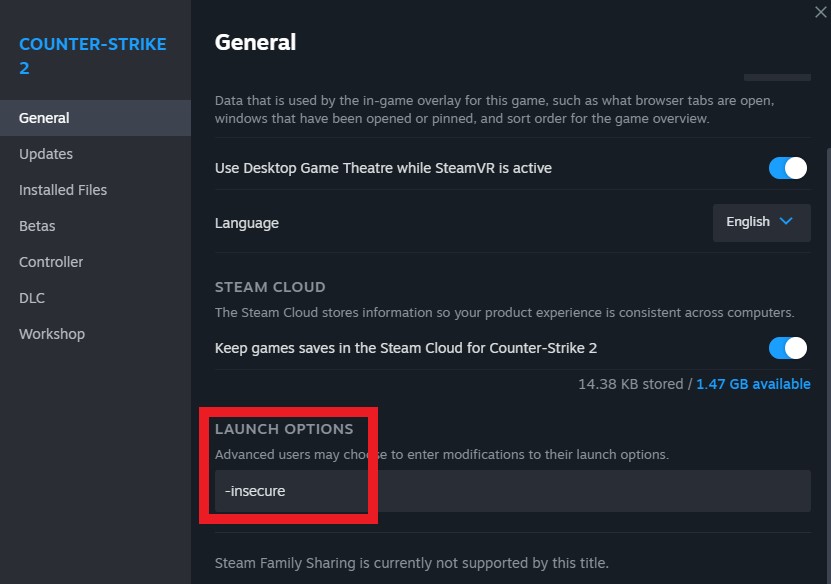Open the Betas section

(37, 226)
